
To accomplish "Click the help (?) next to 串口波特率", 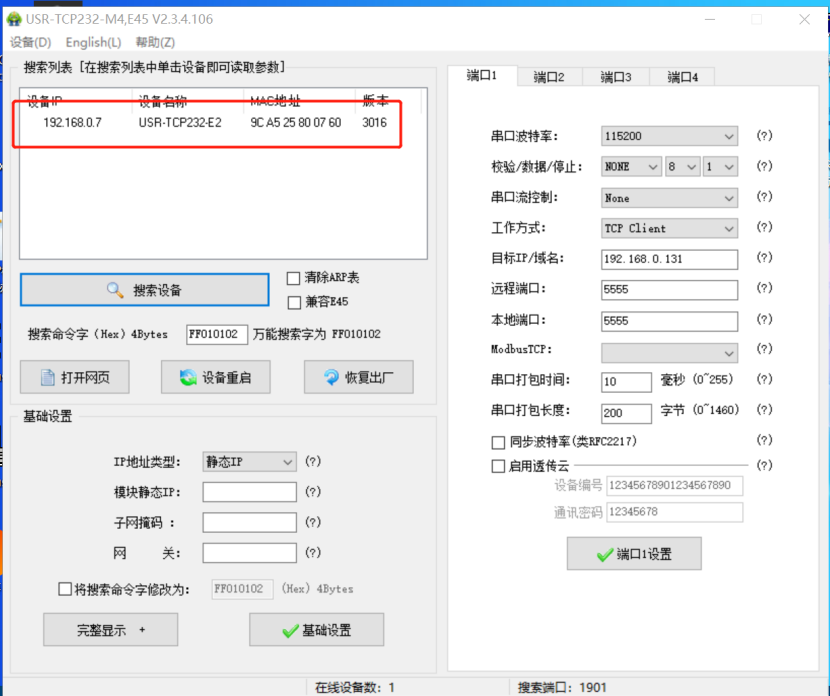I will (x=764, y=136).
